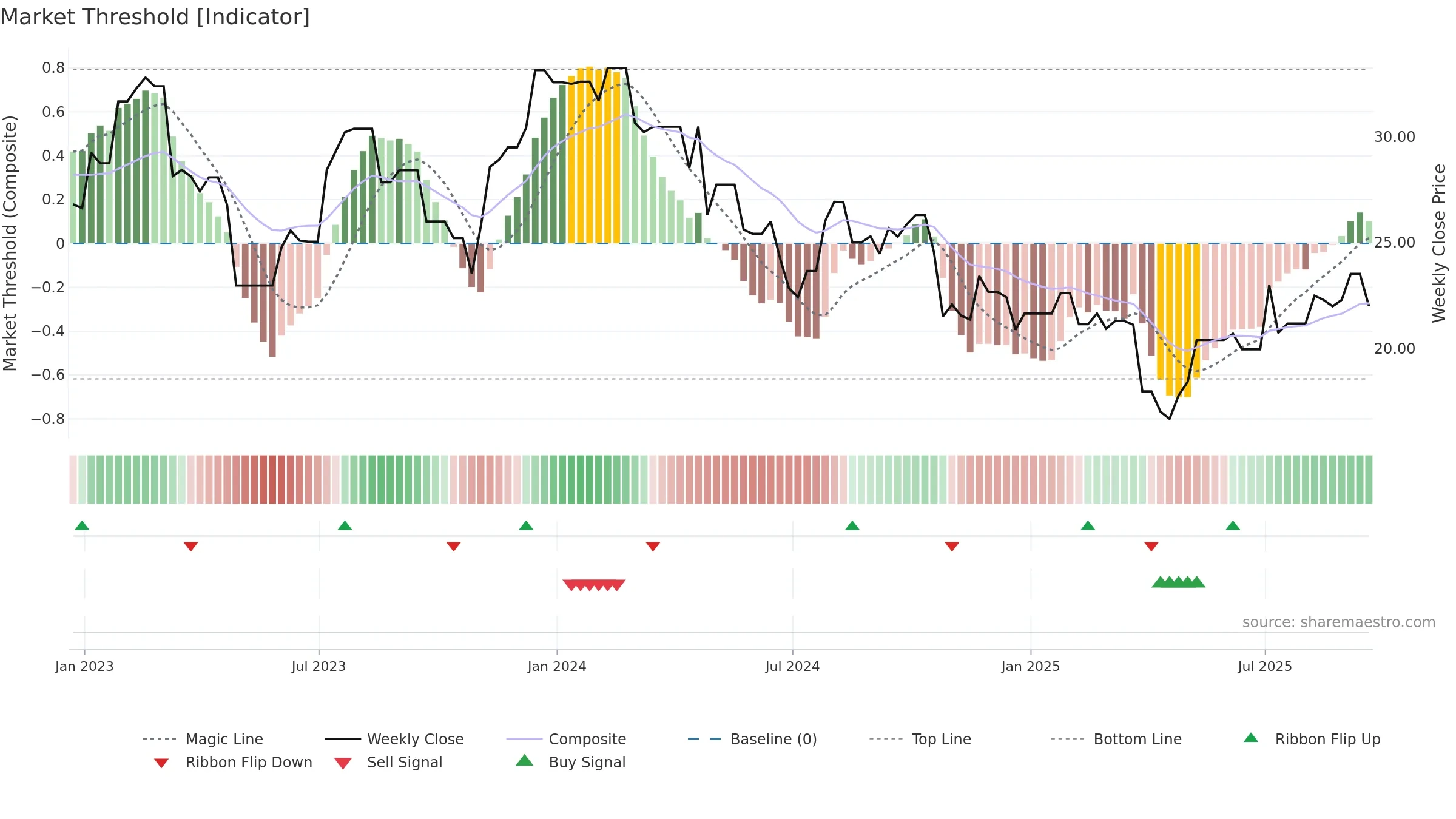The width and height of the screenshot is (1456, 819).
Task: Click the 25.00 right axis price label
Action: (1395, 243)
